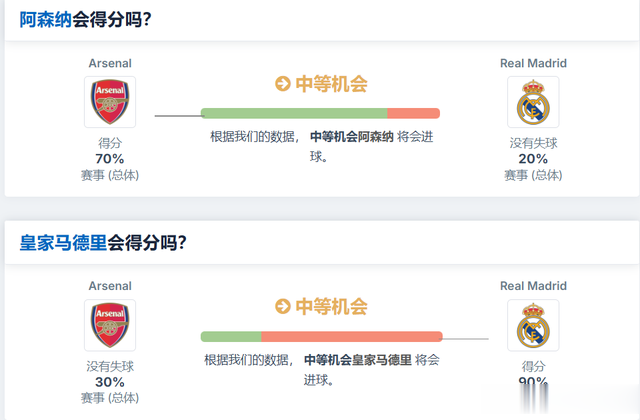Click Arsenal's 30% 没有失球 statistic

pyautogui.click(x=110, y=381)
